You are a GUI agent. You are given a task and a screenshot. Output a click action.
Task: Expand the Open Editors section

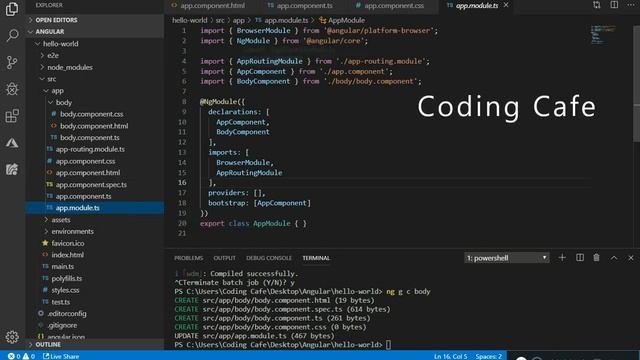[x=95, y=20]
